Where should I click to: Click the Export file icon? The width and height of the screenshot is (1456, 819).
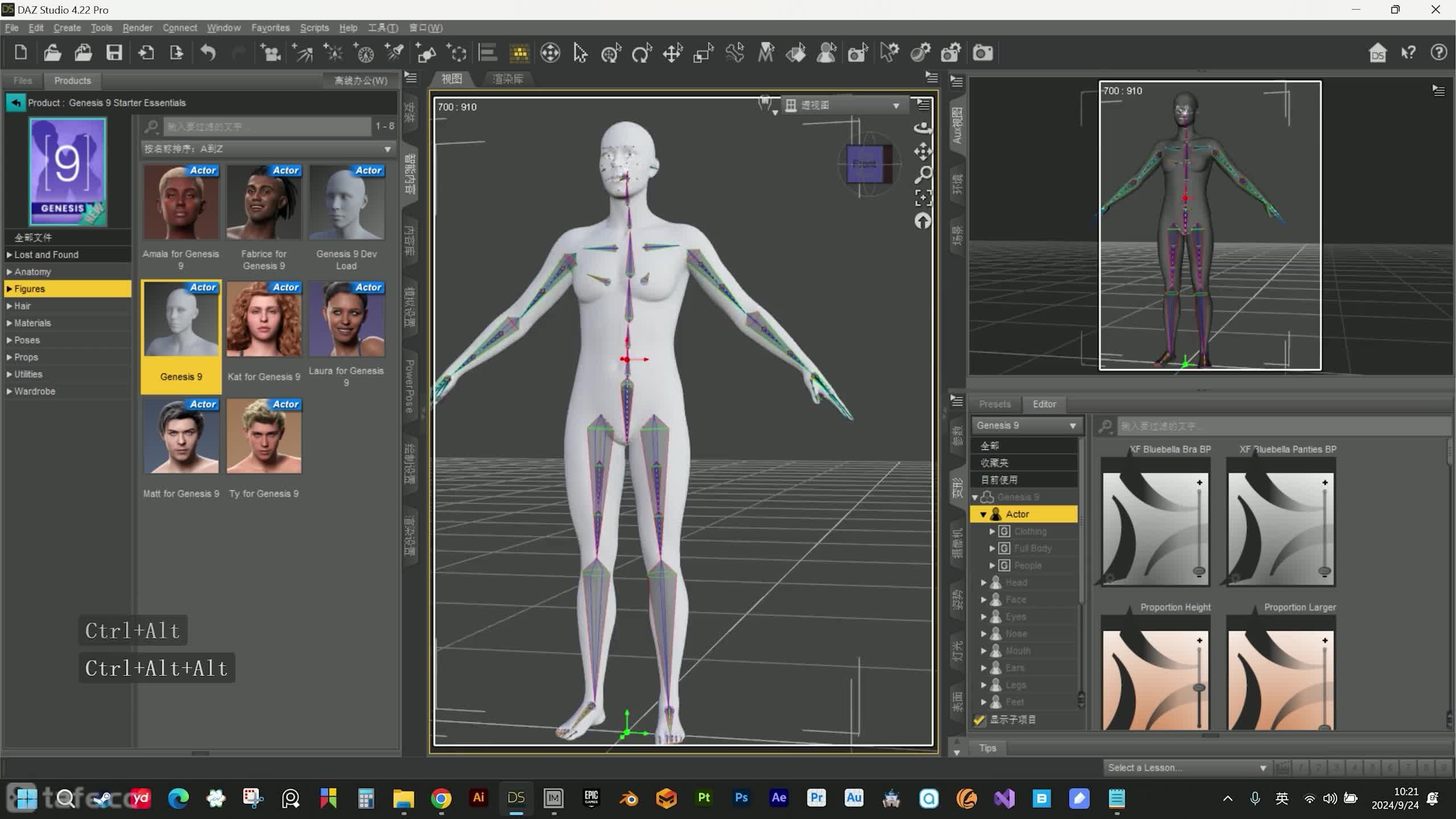coord(177,53)
